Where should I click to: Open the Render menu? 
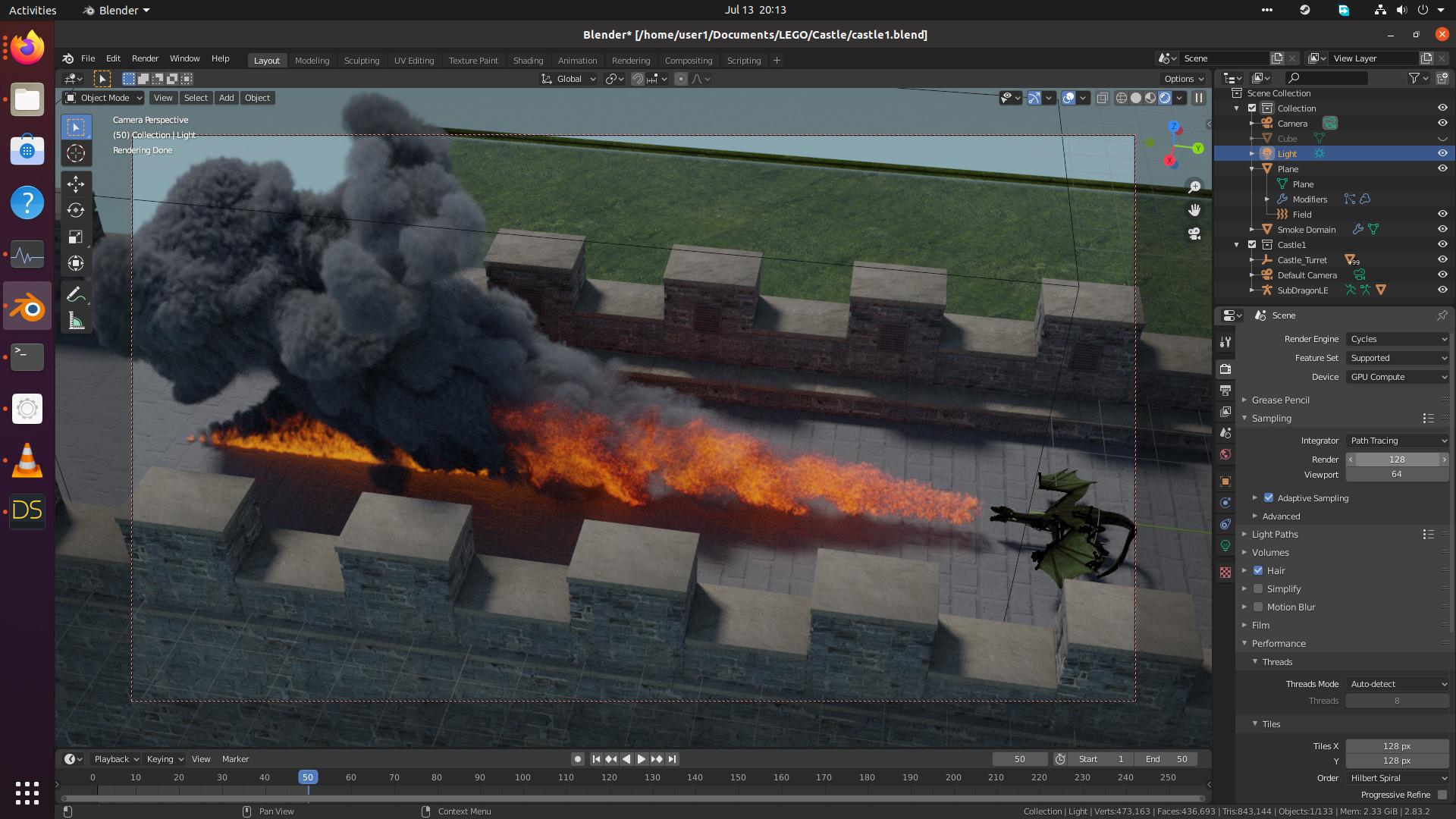point(145,58)
